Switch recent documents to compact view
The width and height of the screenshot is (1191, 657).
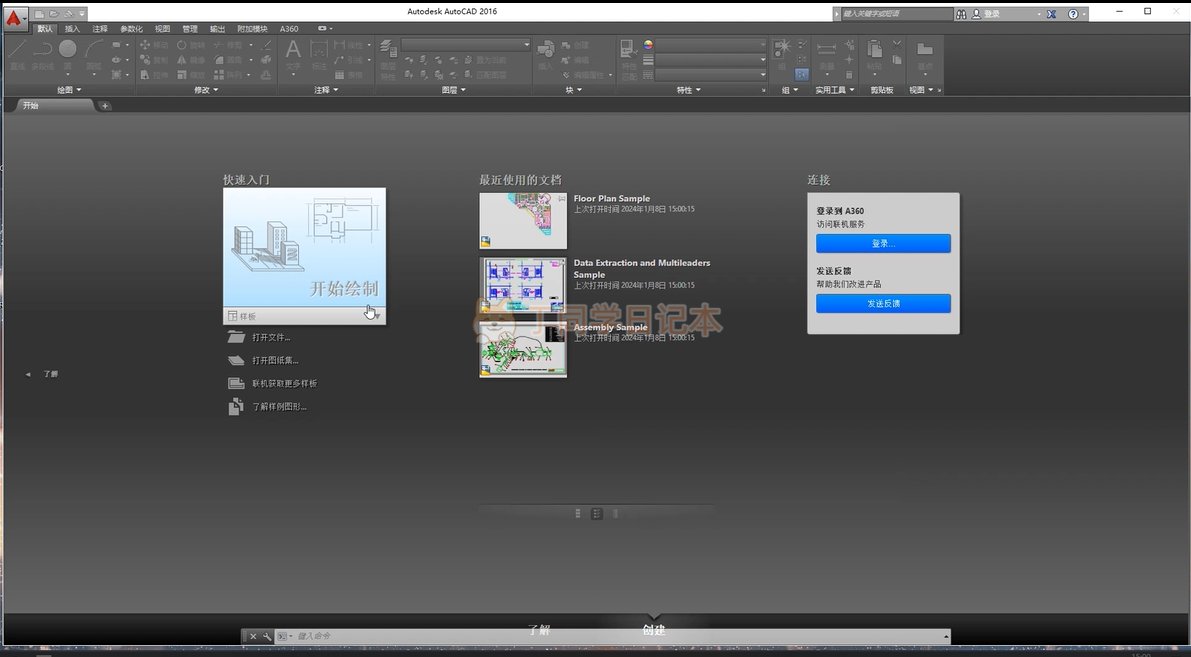point(615,513)
